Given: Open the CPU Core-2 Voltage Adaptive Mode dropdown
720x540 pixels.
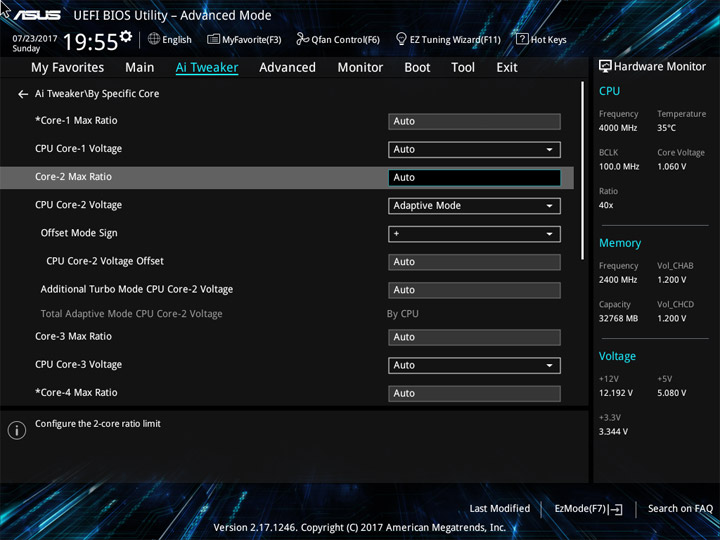Looking at the screenshot, I should pyautogui.click(x=474, y=206).
